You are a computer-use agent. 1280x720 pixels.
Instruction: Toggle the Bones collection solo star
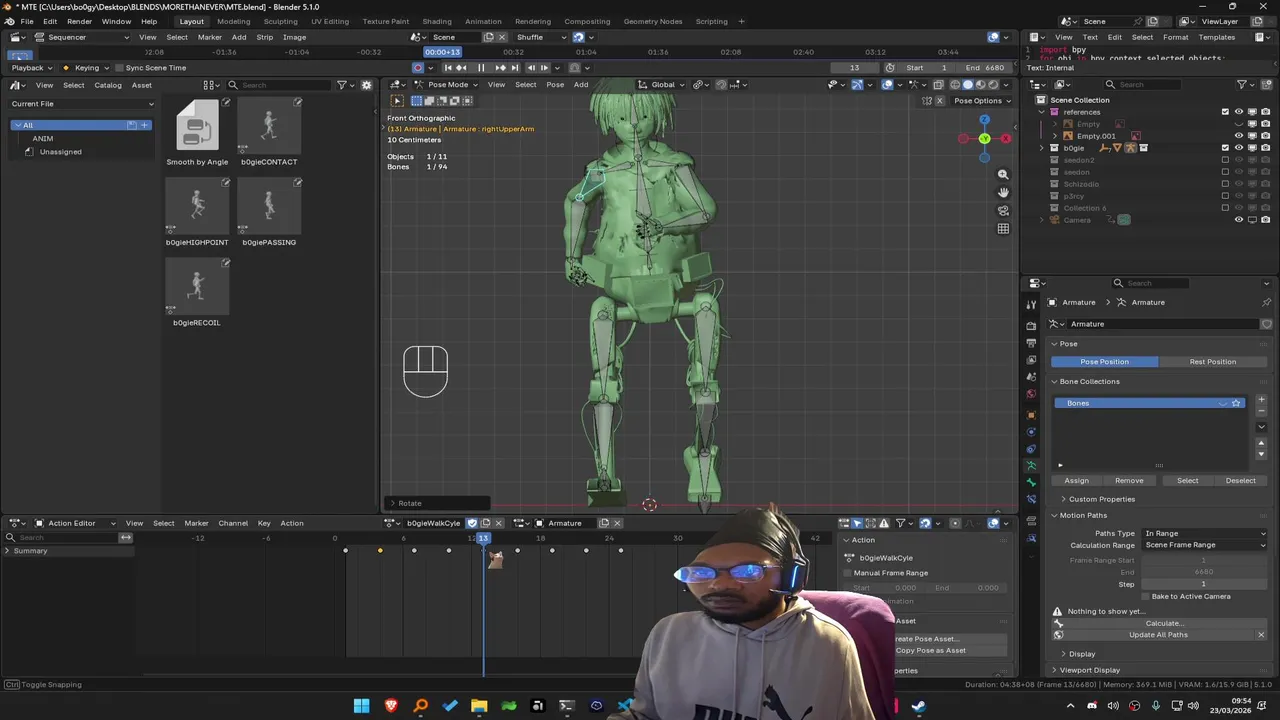pos(1236,403)
